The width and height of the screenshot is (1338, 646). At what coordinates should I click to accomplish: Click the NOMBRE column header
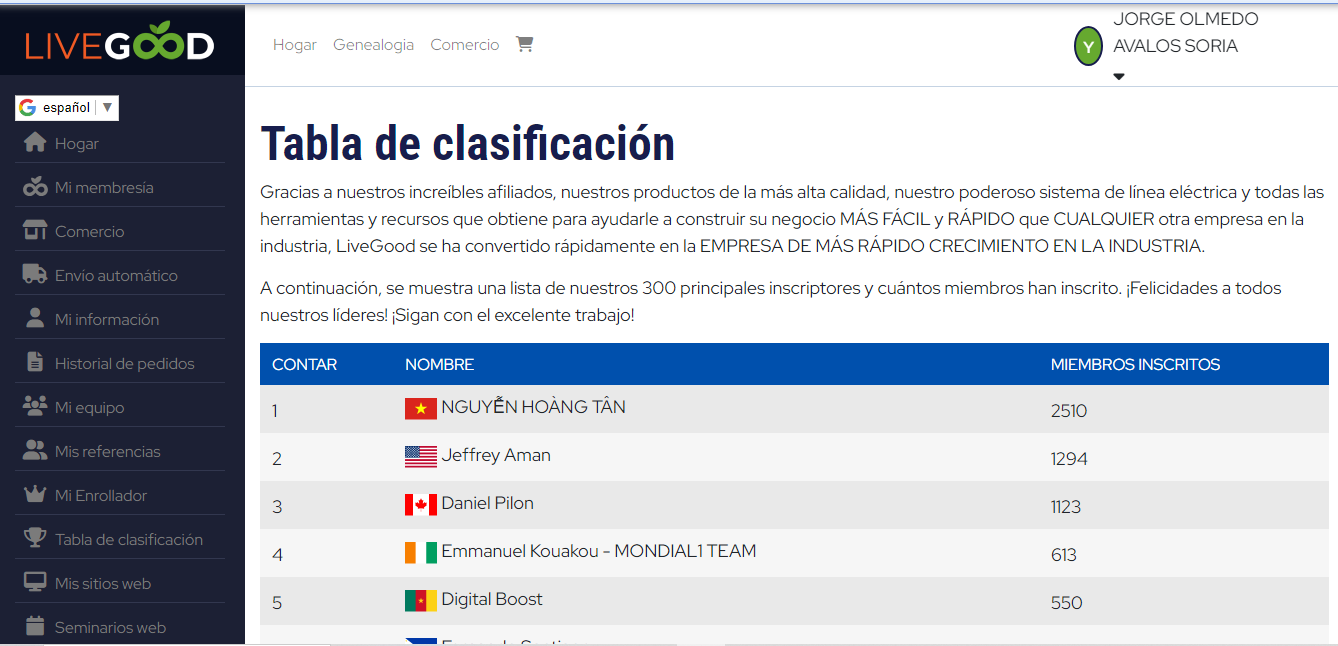click(x=440, y=364)
